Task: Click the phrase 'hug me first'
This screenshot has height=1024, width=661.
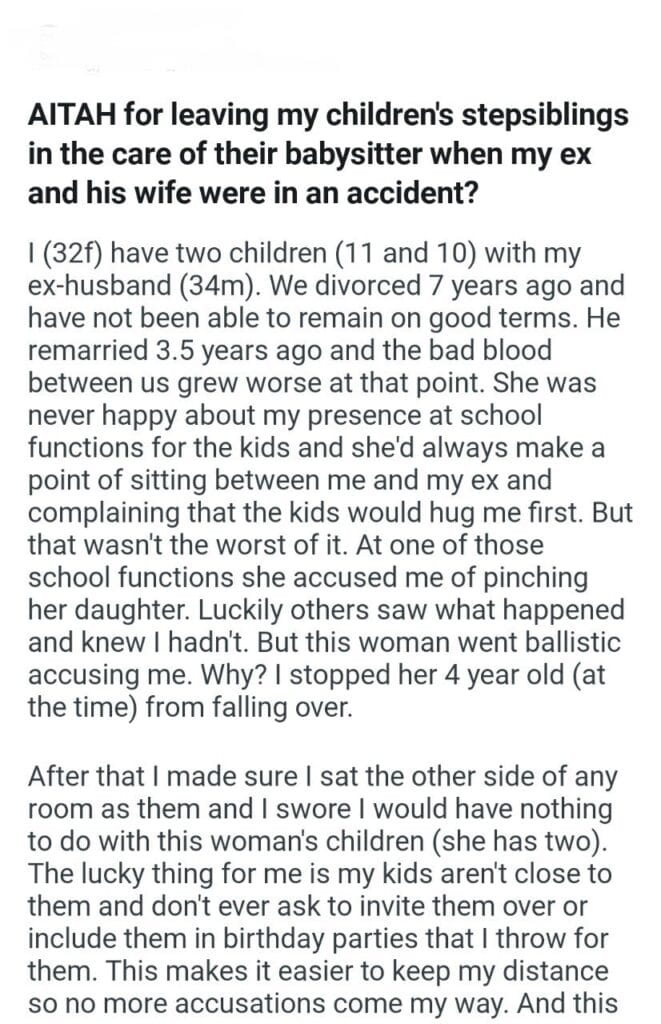Action: [x=470, y=514]
